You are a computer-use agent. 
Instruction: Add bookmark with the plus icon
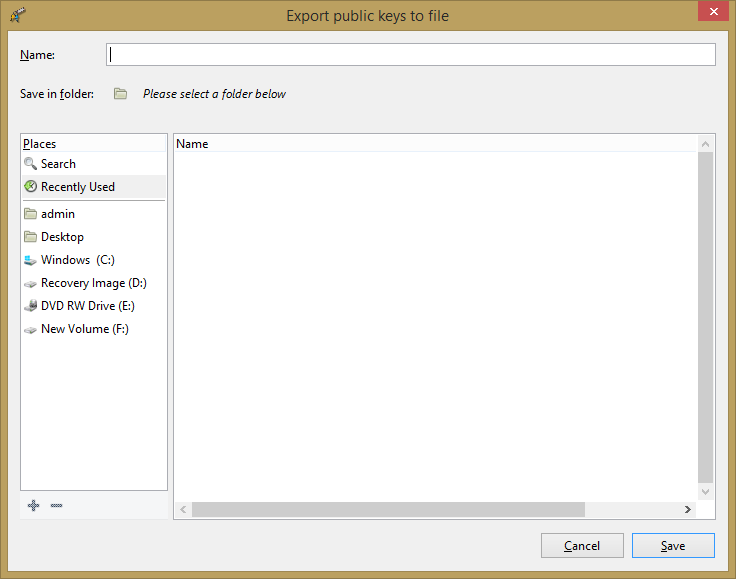click(x=33, y=506)
